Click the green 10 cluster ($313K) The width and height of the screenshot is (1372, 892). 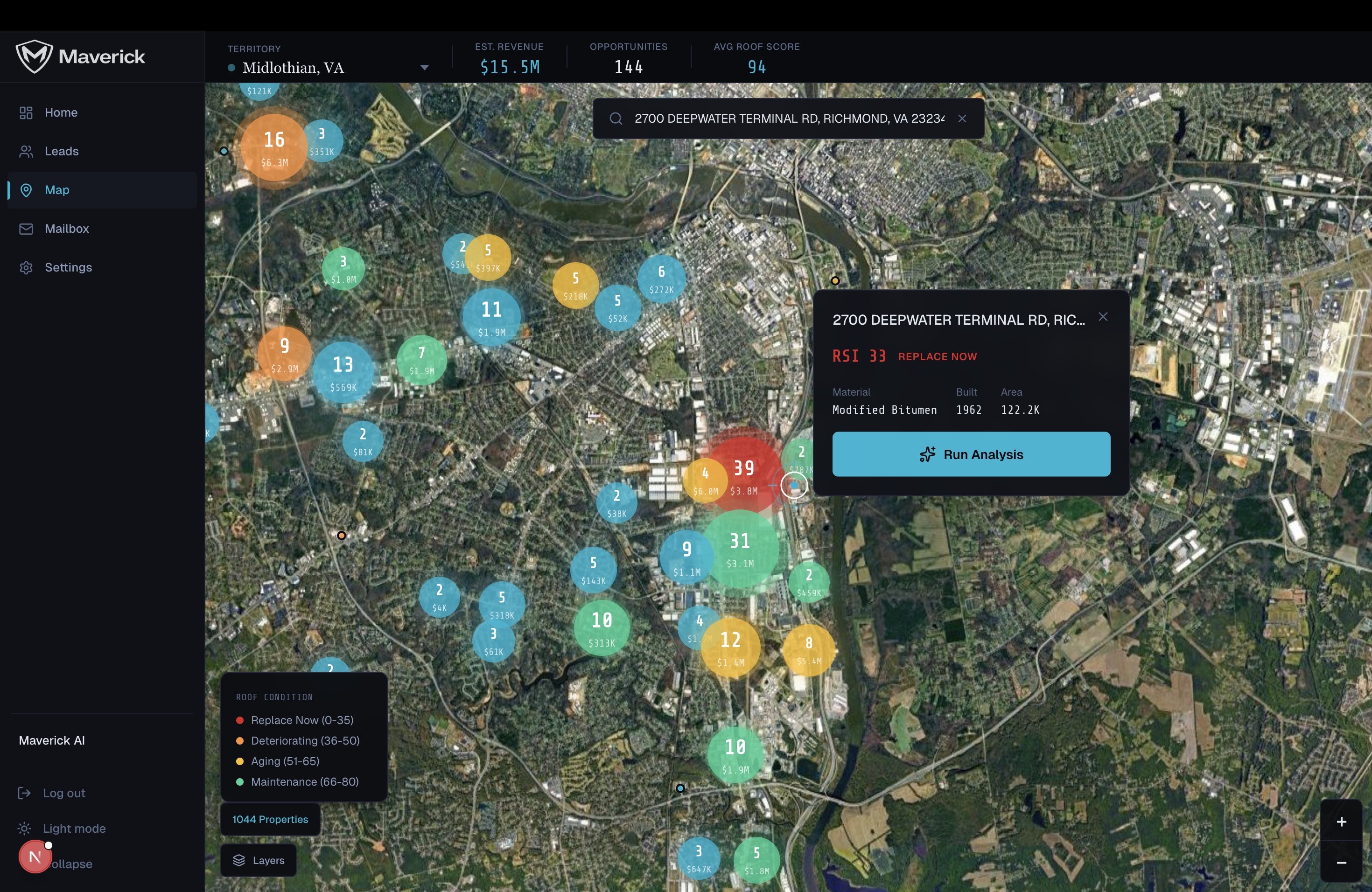coord(602,628)
